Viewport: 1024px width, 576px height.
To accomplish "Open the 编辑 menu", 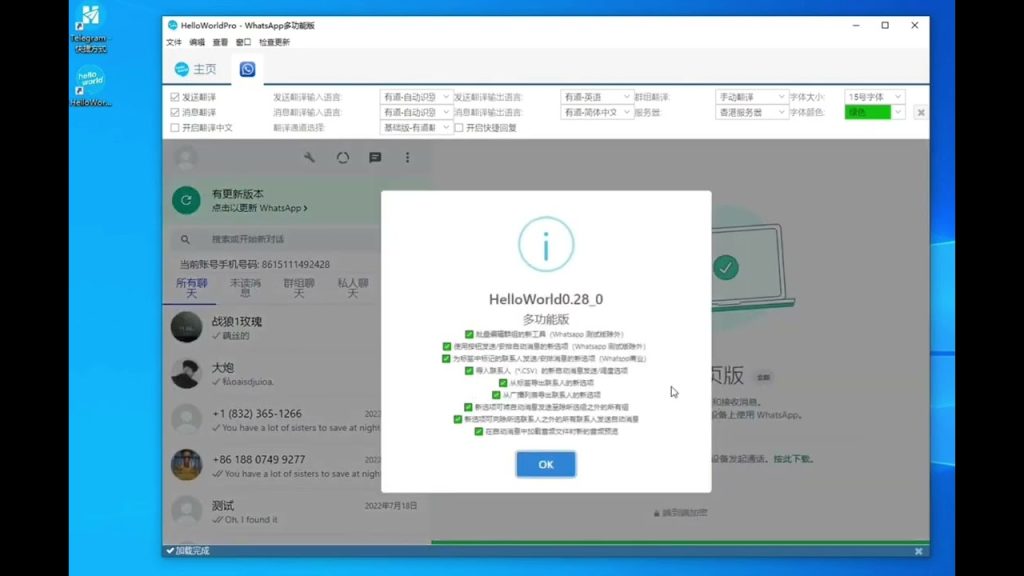I will click(197, 42).
